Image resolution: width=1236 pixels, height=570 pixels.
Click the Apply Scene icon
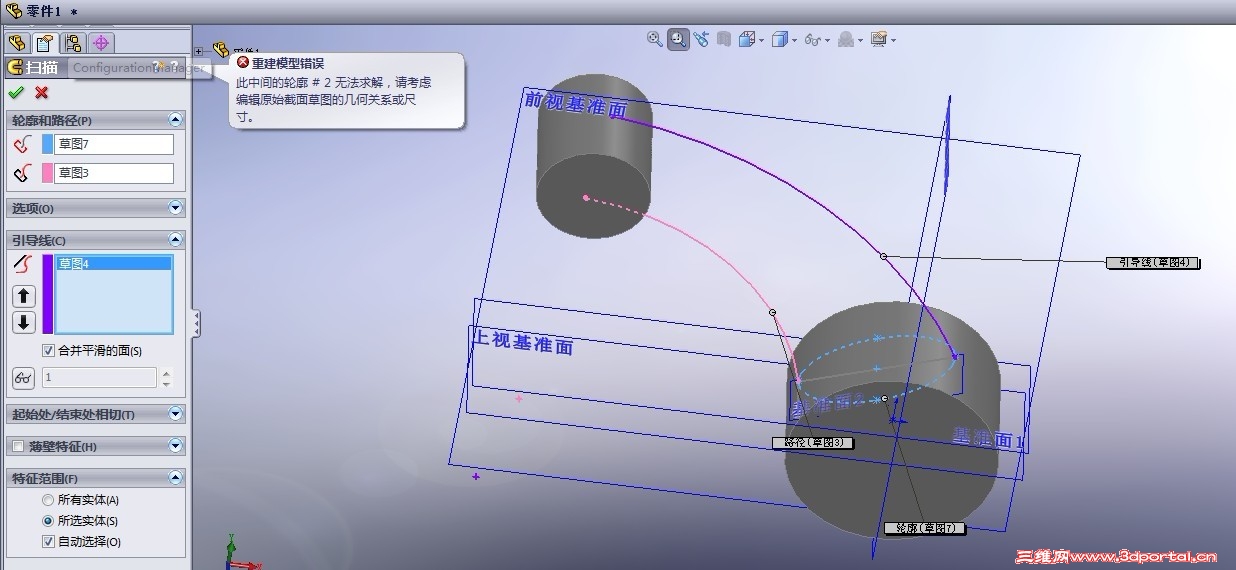click(846, 39)
